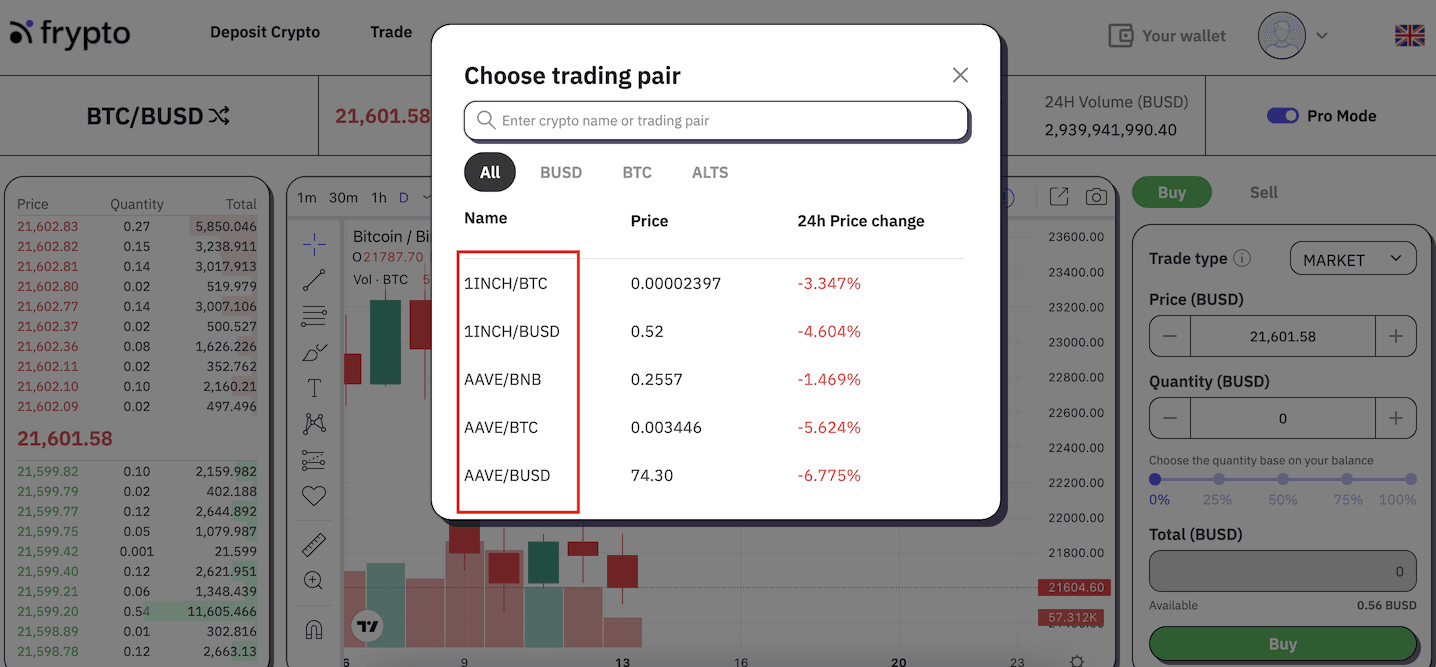
Task: Click the trading pair search field
Action: [x=717, y=120]
